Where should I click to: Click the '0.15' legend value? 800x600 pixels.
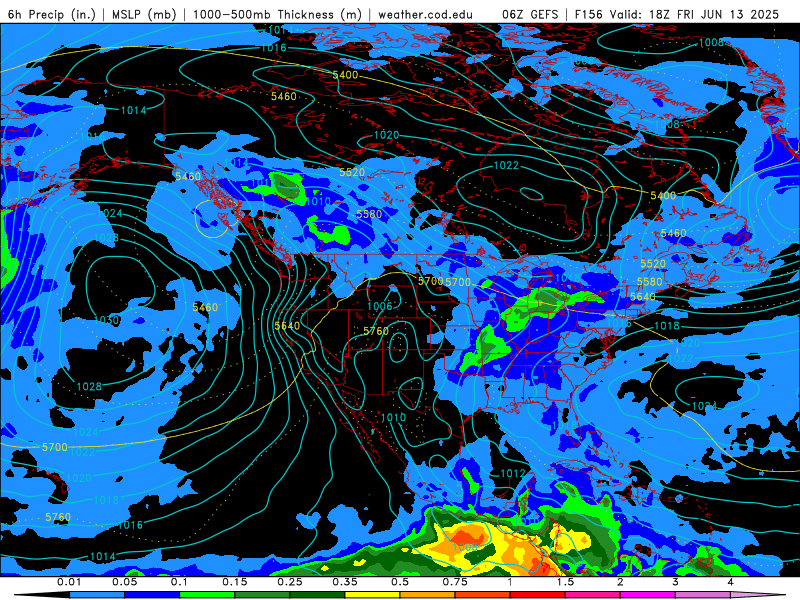point(235,582)
